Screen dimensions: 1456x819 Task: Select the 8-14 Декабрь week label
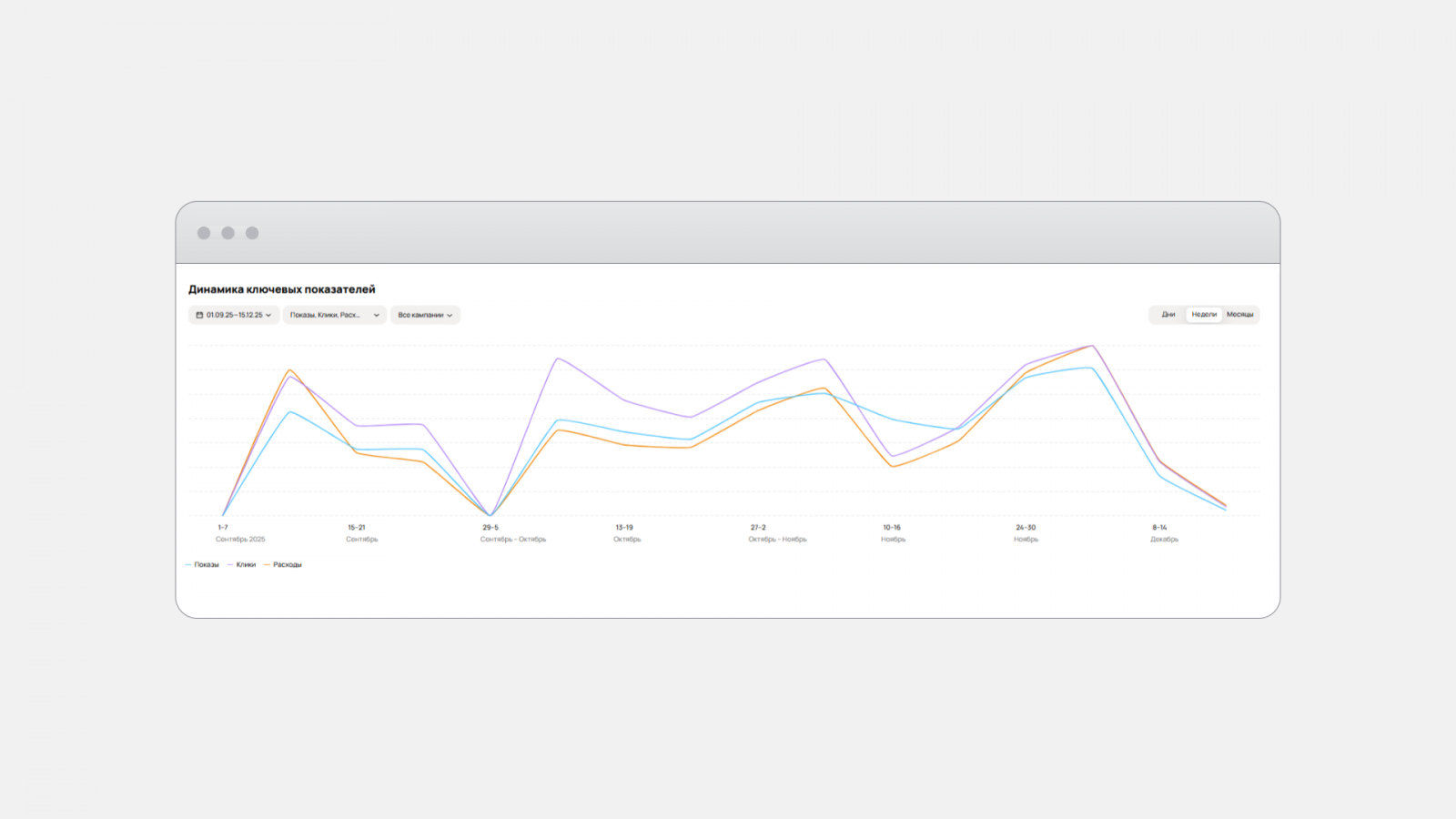tap(1159, 528)
